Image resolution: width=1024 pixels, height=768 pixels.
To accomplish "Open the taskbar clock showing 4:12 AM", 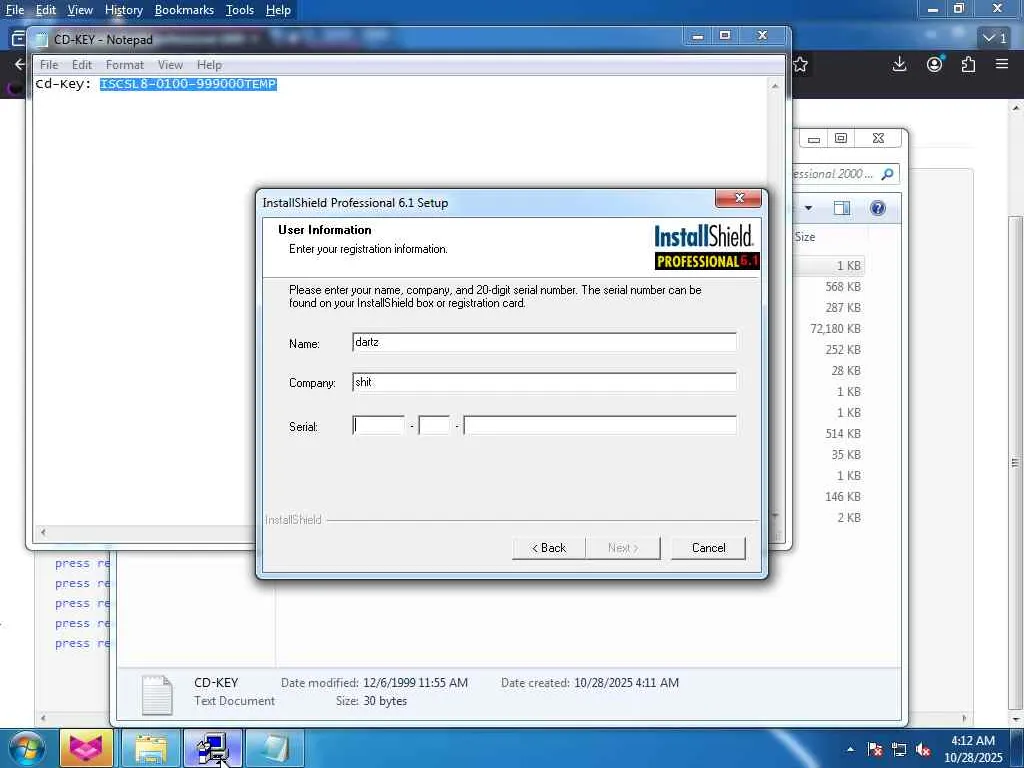I will tap(973, 749).
